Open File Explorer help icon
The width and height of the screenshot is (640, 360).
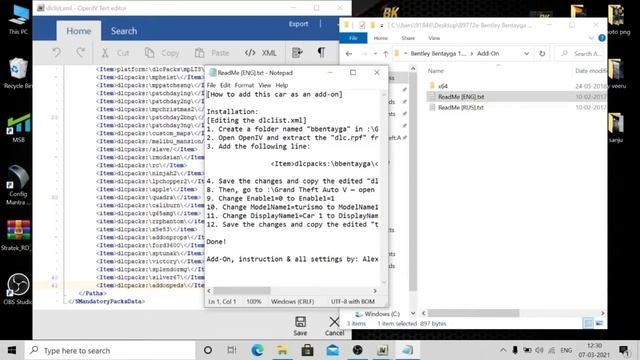click(602, 38)
